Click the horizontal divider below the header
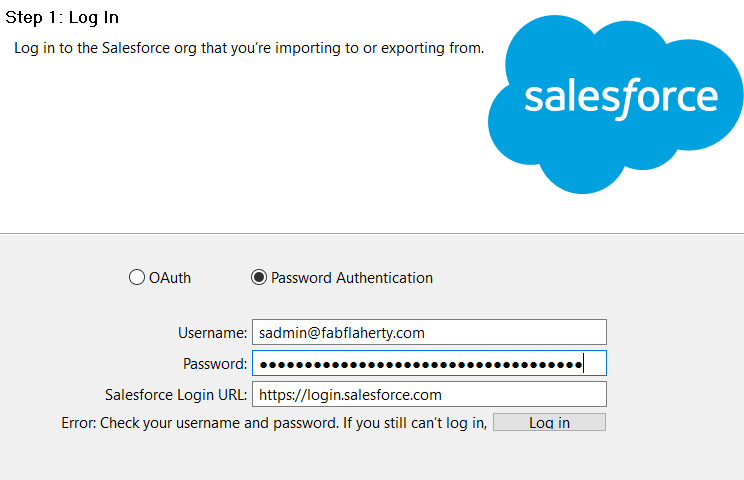 (372, 233)
